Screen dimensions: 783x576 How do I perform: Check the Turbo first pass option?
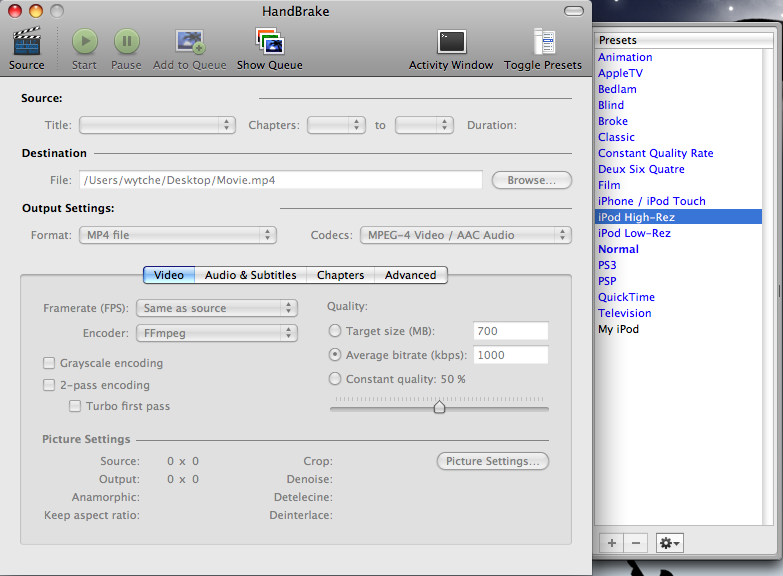pyautogui.click(x=75, y=406)
